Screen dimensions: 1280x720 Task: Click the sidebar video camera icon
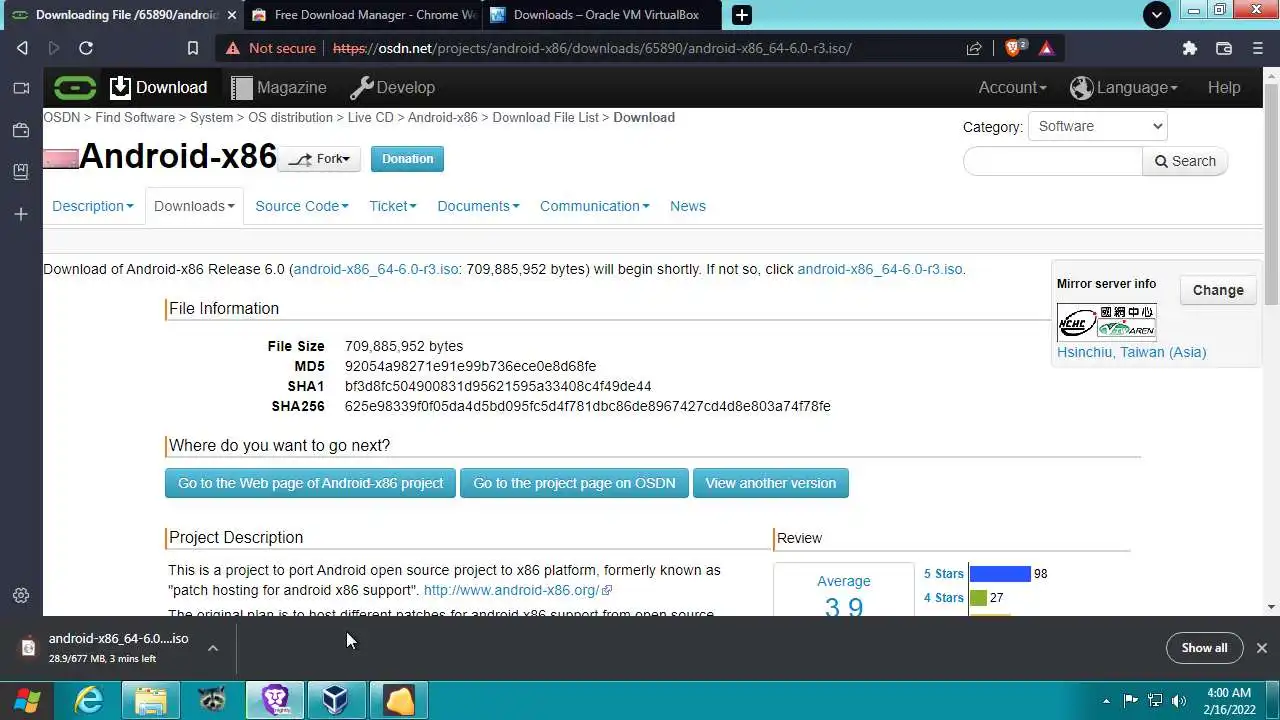(x=21, y=88)
